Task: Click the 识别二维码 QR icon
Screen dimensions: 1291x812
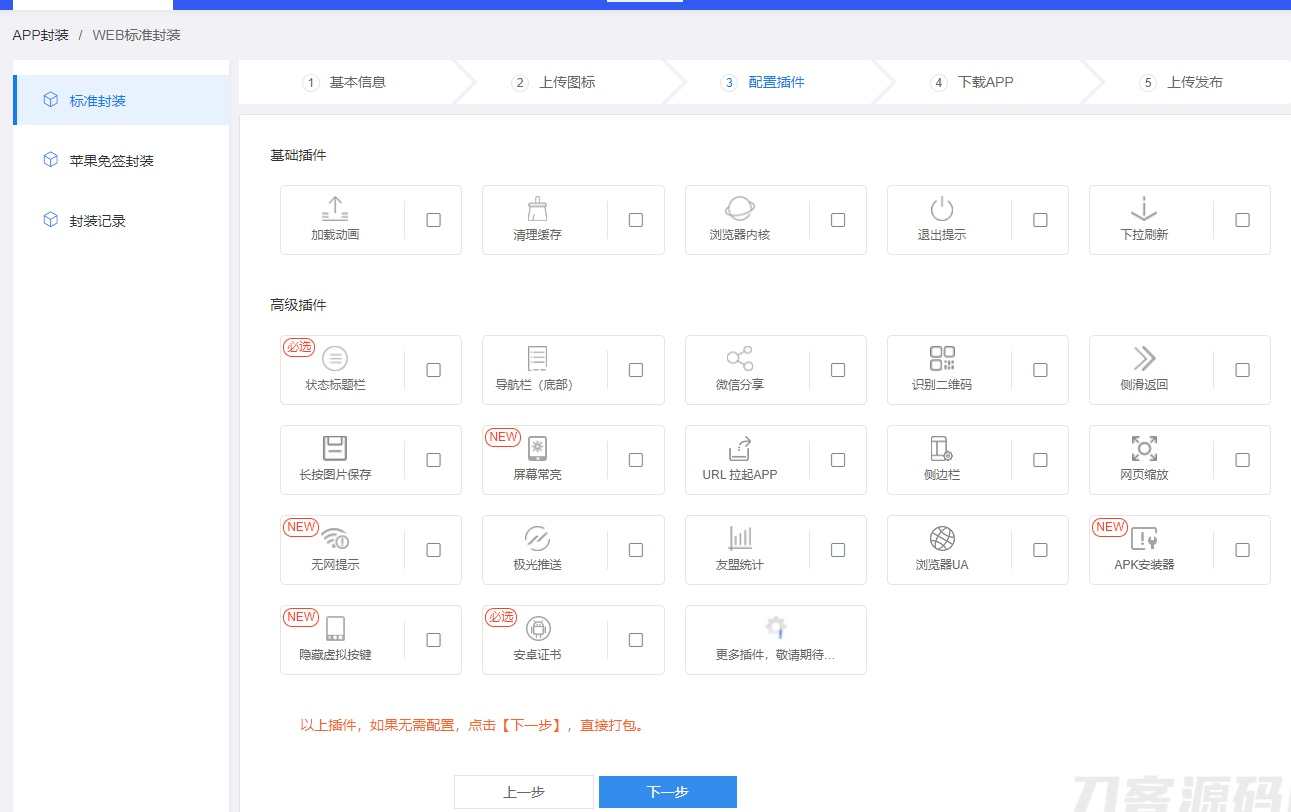Action: click(942, 358)
